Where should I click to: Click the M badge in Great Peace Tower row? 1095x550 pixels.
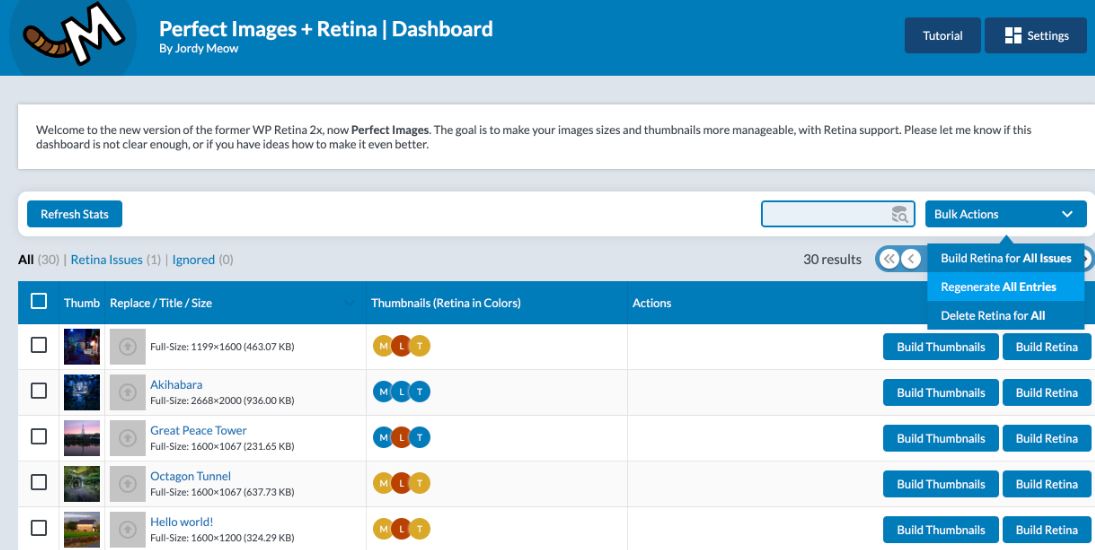[383, 438]
